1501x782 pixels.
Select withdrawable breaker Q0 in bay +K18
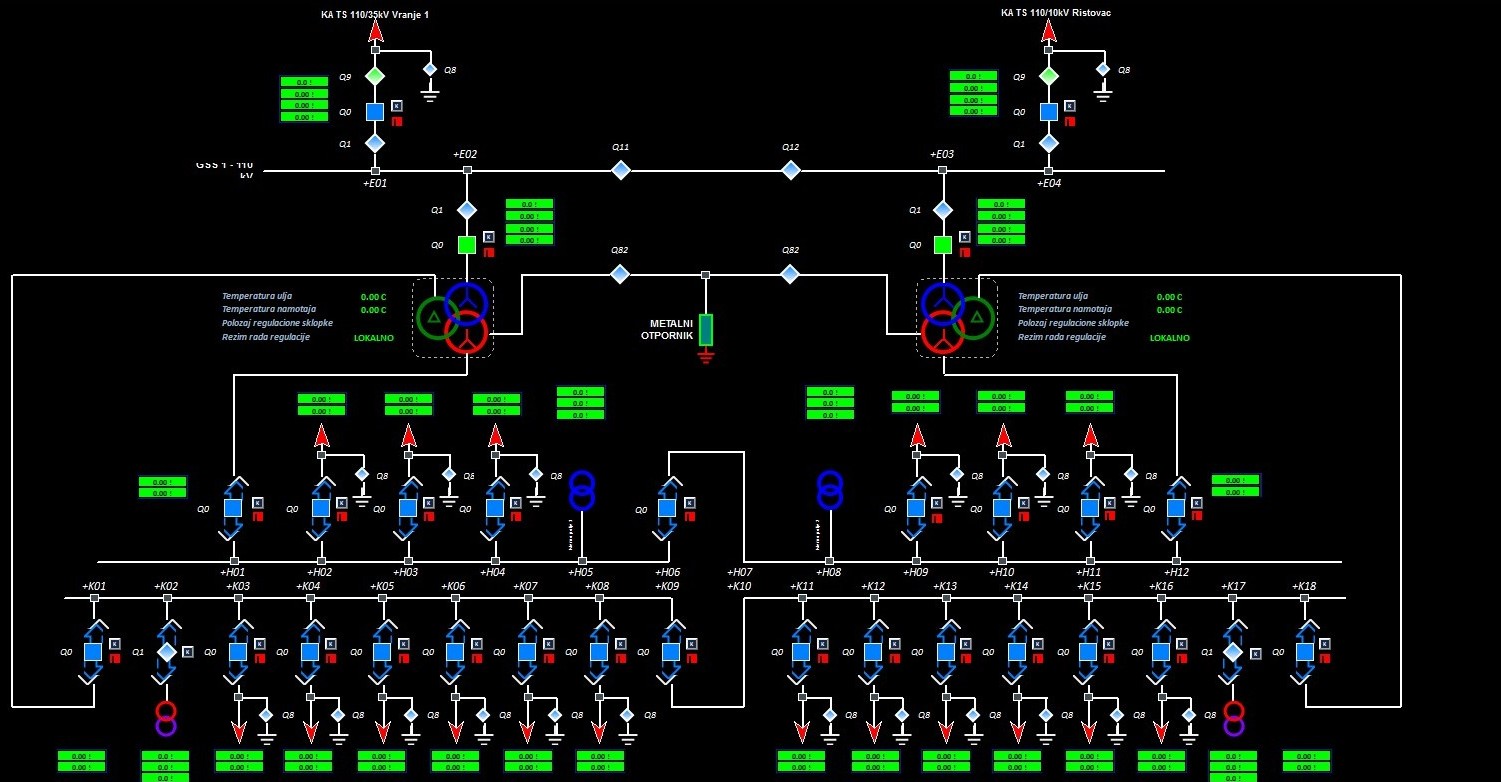pos(1305,652)
